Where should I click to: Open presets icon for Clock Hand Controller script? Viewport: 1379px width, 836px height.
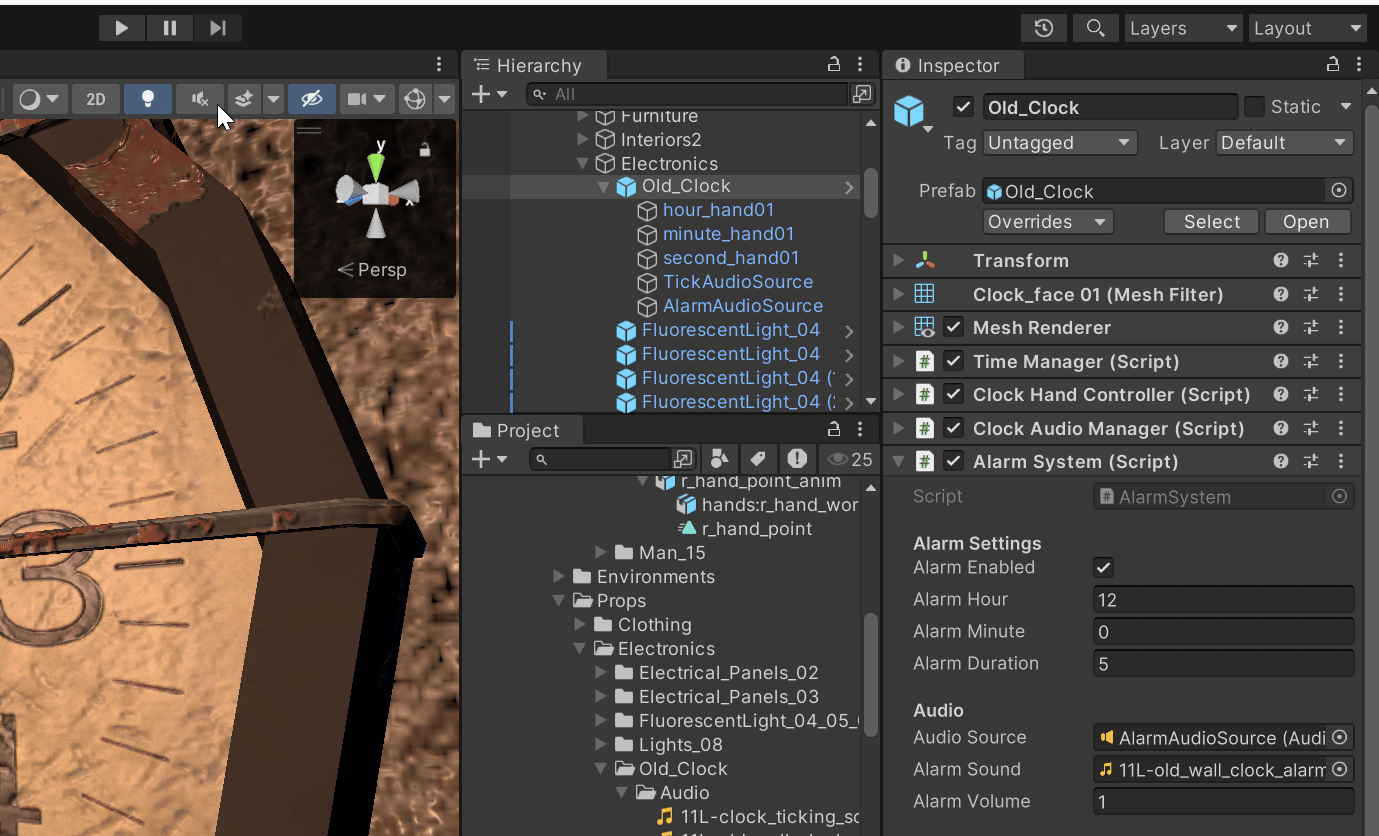[1311, 395]
